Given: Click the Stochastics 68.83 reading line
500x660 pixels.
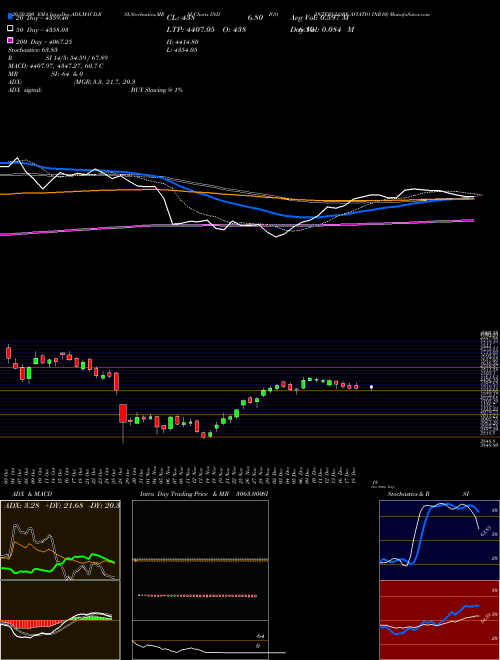Looking at the screenshot, I should coord(32,50).
